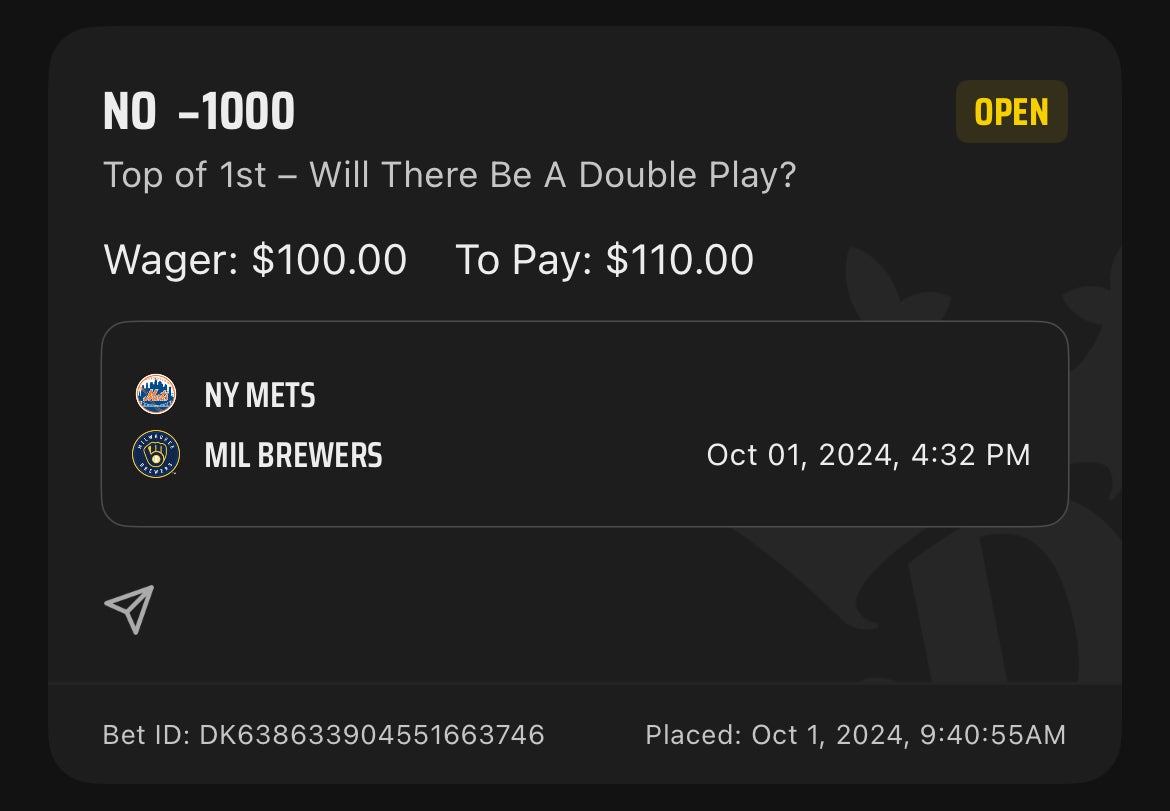
Task: Select the NY METS team name
Action: pyautogui.click(x=260, y=396)
